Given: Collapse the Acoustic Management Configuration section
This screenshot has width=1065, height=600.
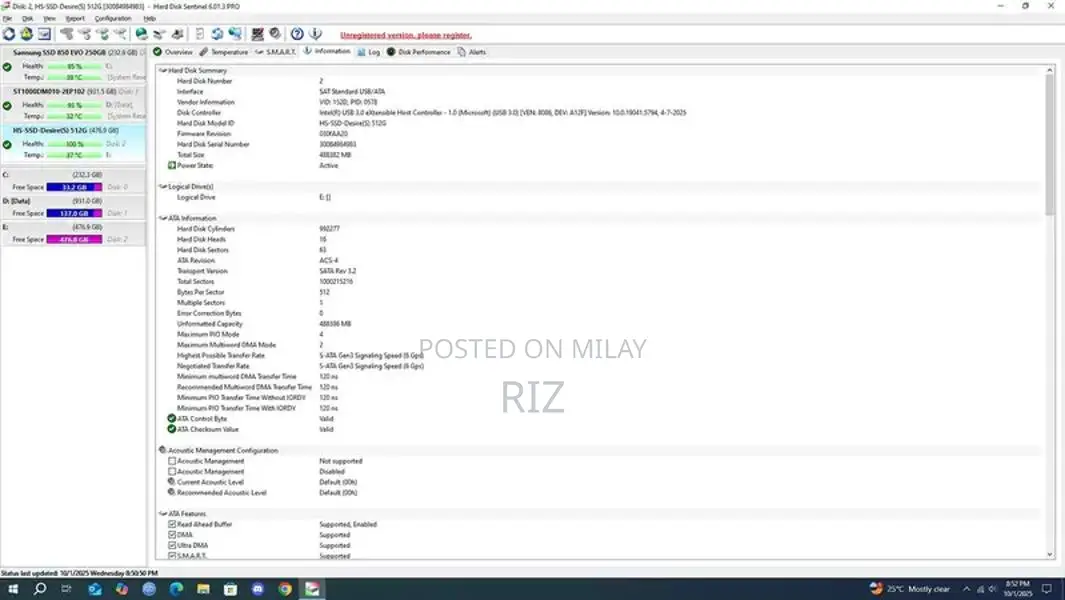Looking at the screenshot, I should pos(163,450).
